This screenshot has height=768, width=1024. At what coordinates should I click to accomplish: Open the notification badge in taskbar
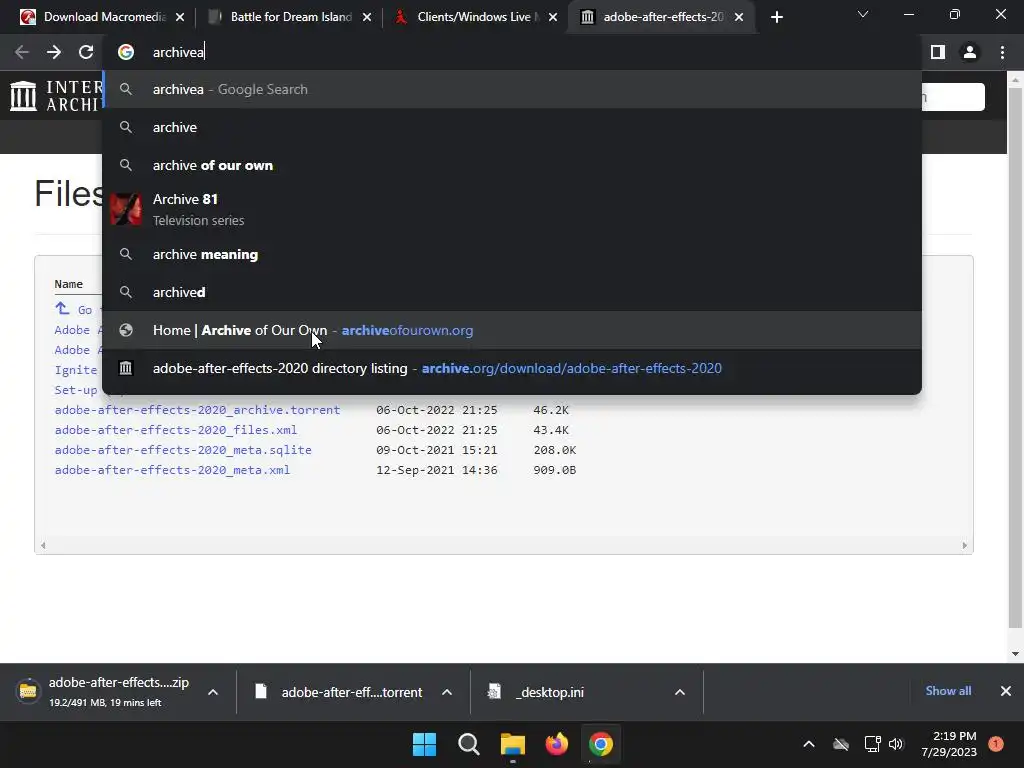tap(996, 743)
